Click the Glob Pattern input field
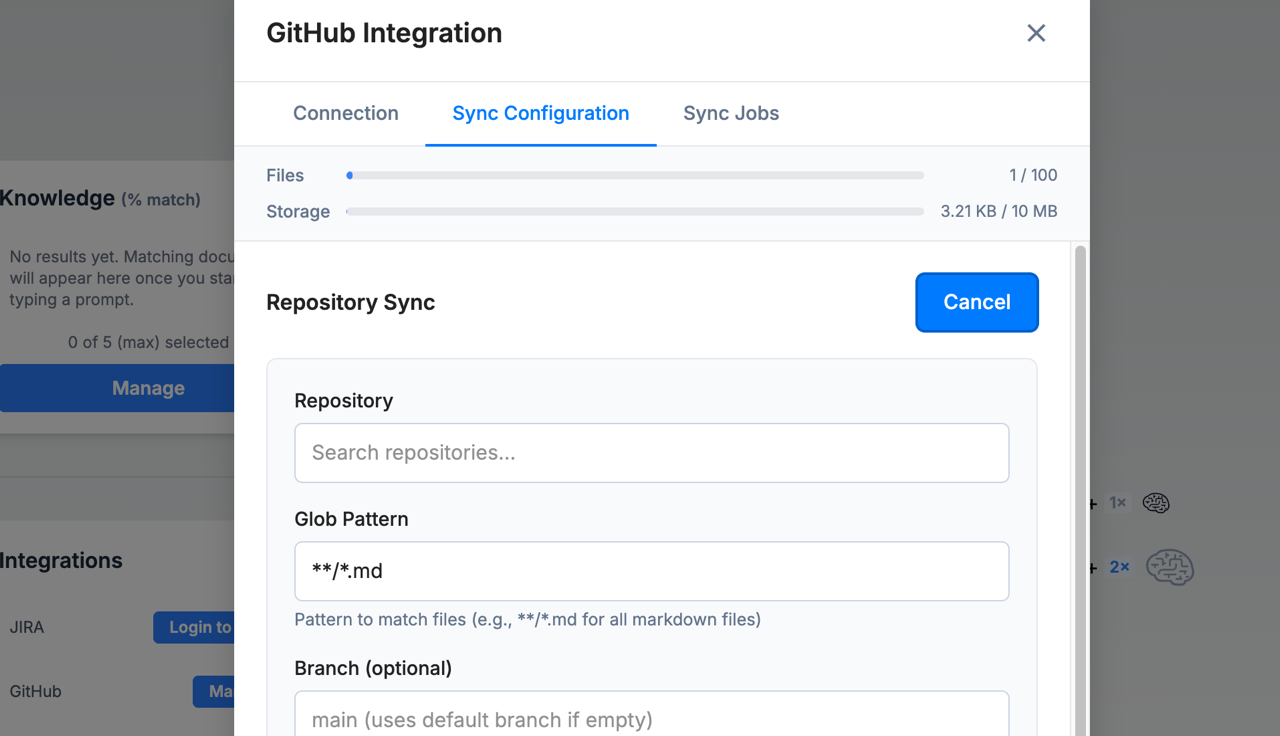 pyautogui.click(x=651, y=571)
